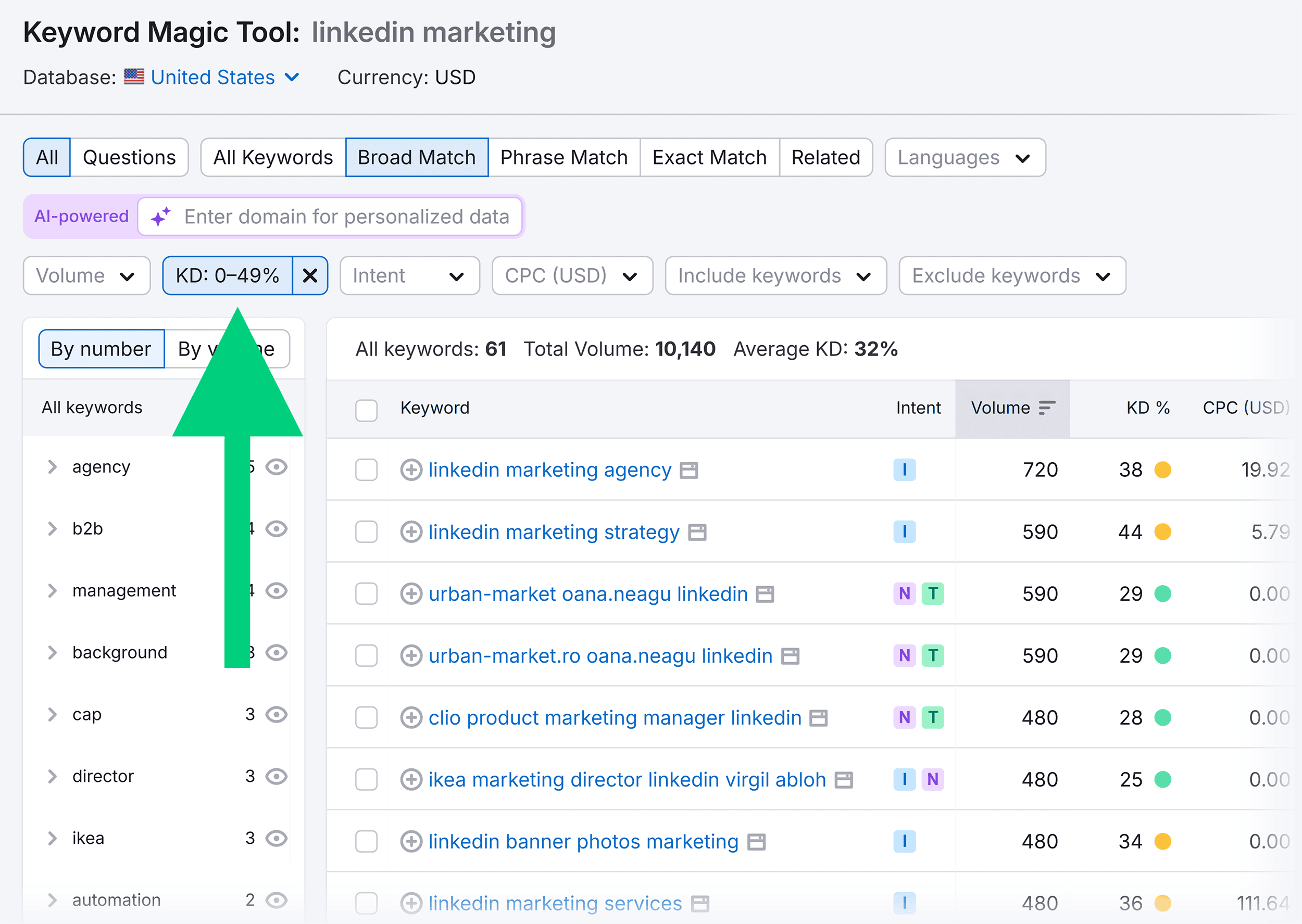Add linkedin marketing strategy via its plus icon
Screen dimensions: 1302x924
click(411, 532)
